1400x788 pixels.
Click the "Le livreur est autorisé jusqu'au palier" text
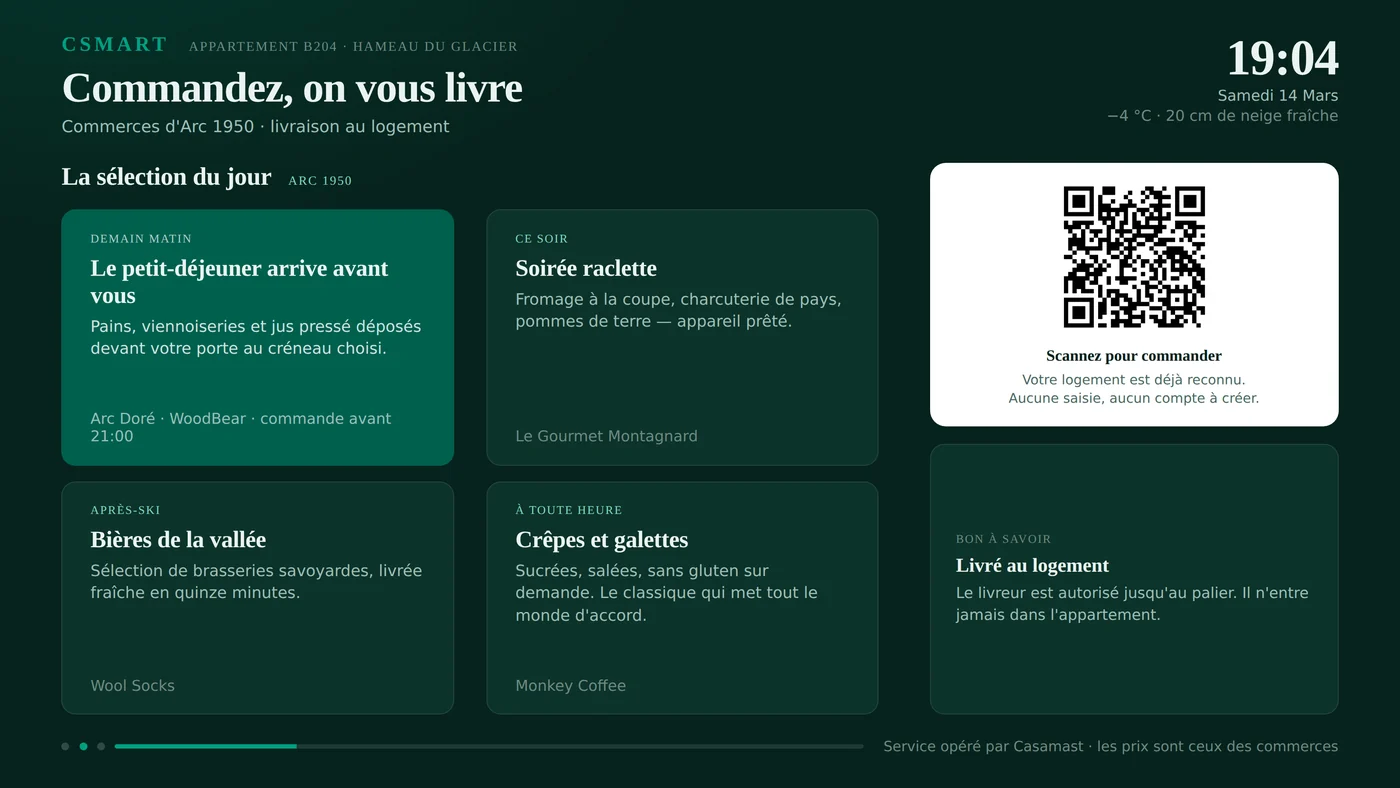(1132, 604)
